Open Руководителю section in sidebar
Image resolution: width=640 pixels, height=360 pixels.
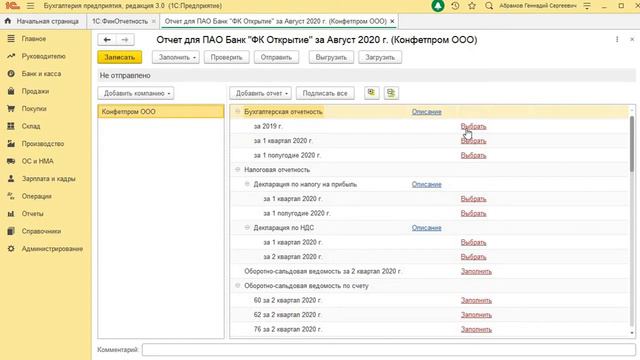click(x=43, y=56)
